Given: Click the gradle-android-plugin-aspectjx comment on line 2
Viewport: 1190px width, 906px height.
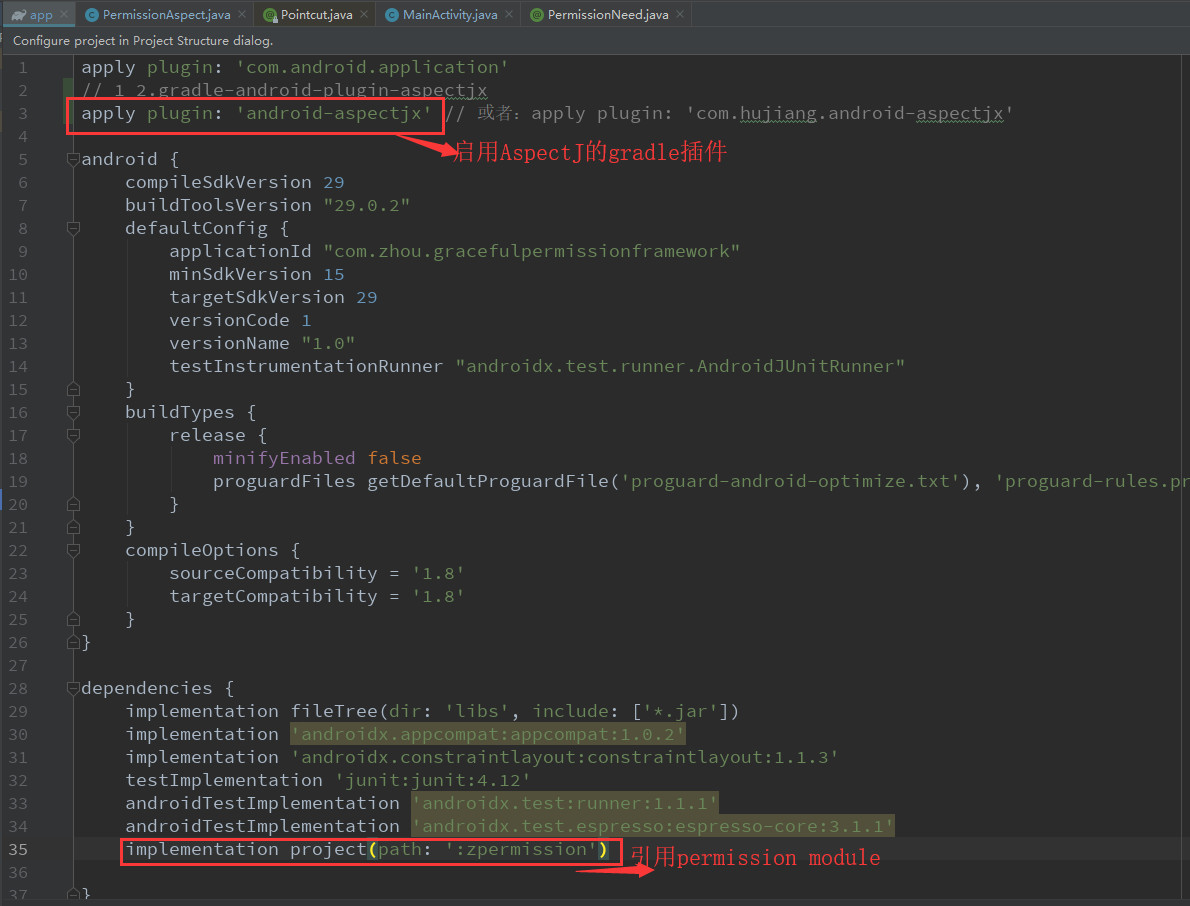Looking at the screenshot, I should 284,90.
